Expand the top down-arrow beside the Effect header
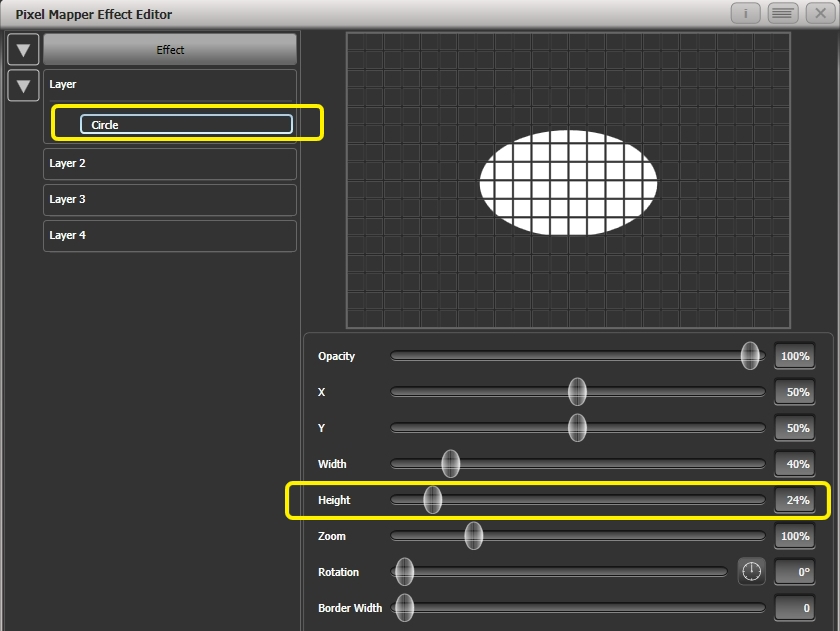The image size is (840, 631). tap(22, 48)
